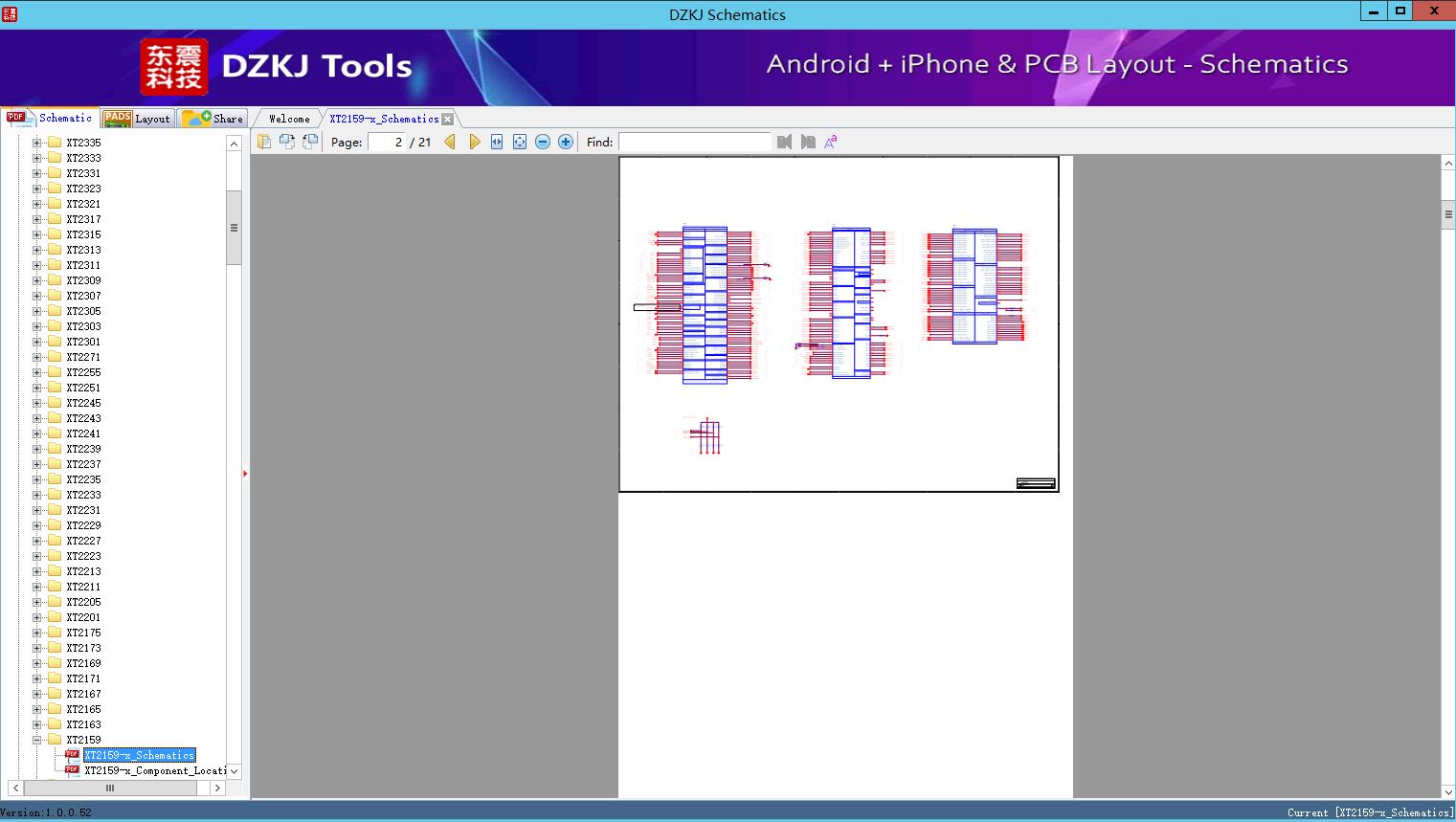Go to next page with right arrow

tap(474, 142)
